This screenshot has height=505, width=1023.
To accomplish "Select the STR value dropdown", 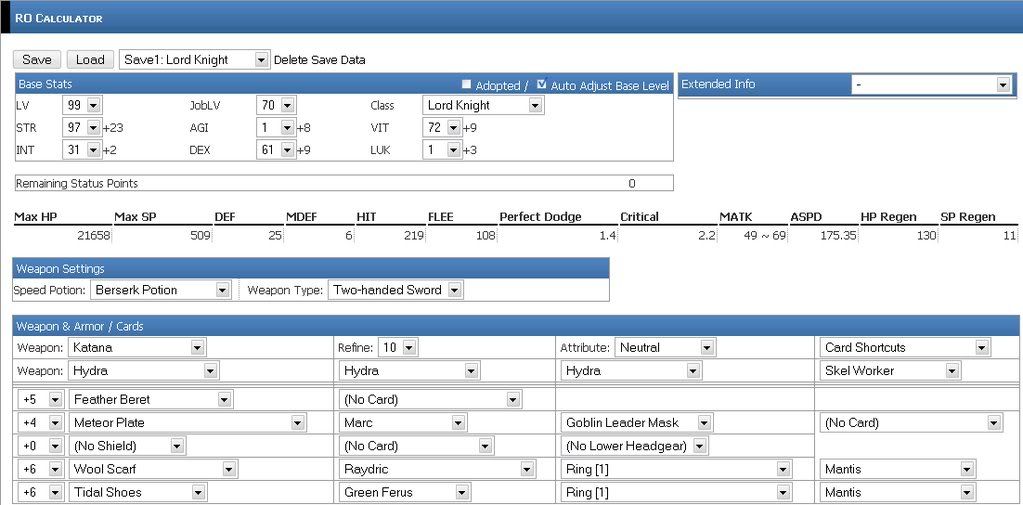I will pyautogui.click(x=81, y=127).
